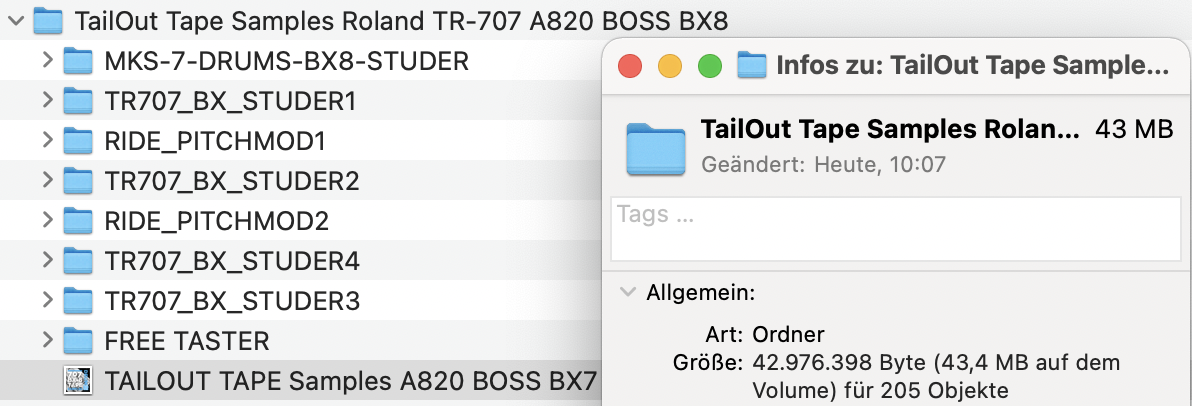Click the TailOut Tape Samples root folder icon
This screenshot has height=406, width=1192.
(x=48, y=20)
